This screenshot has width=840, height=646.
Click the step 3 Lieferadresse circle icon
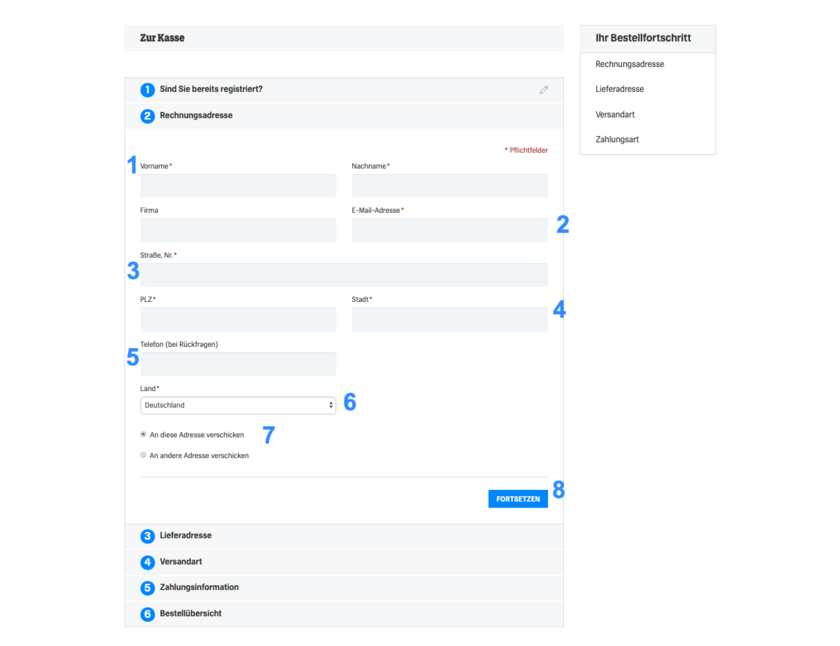click(147, 536)
